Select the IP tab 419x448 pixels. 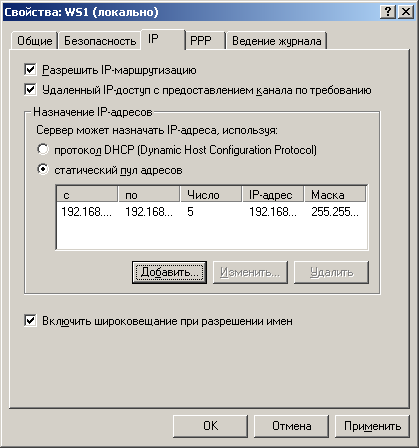click(163, 39)
